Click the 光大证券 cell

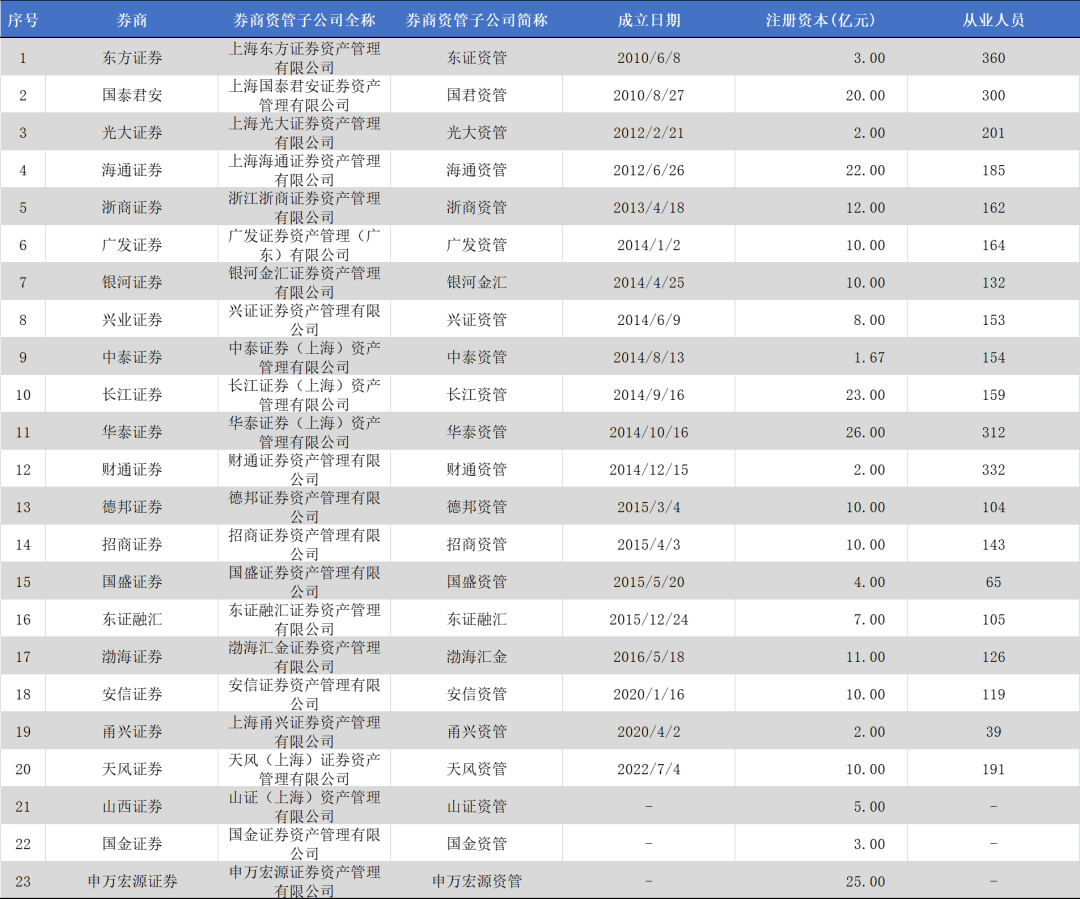pyautogui.click(x=132, y=132)
